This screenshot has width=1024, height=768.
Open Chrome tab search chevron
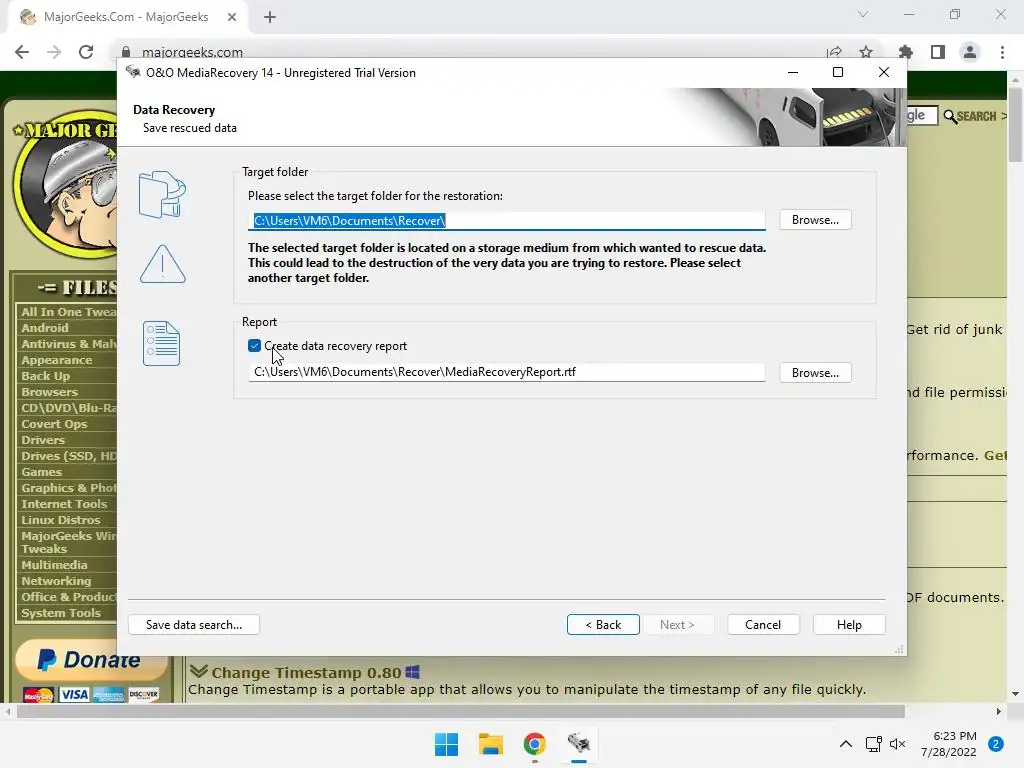pos(863,14)
